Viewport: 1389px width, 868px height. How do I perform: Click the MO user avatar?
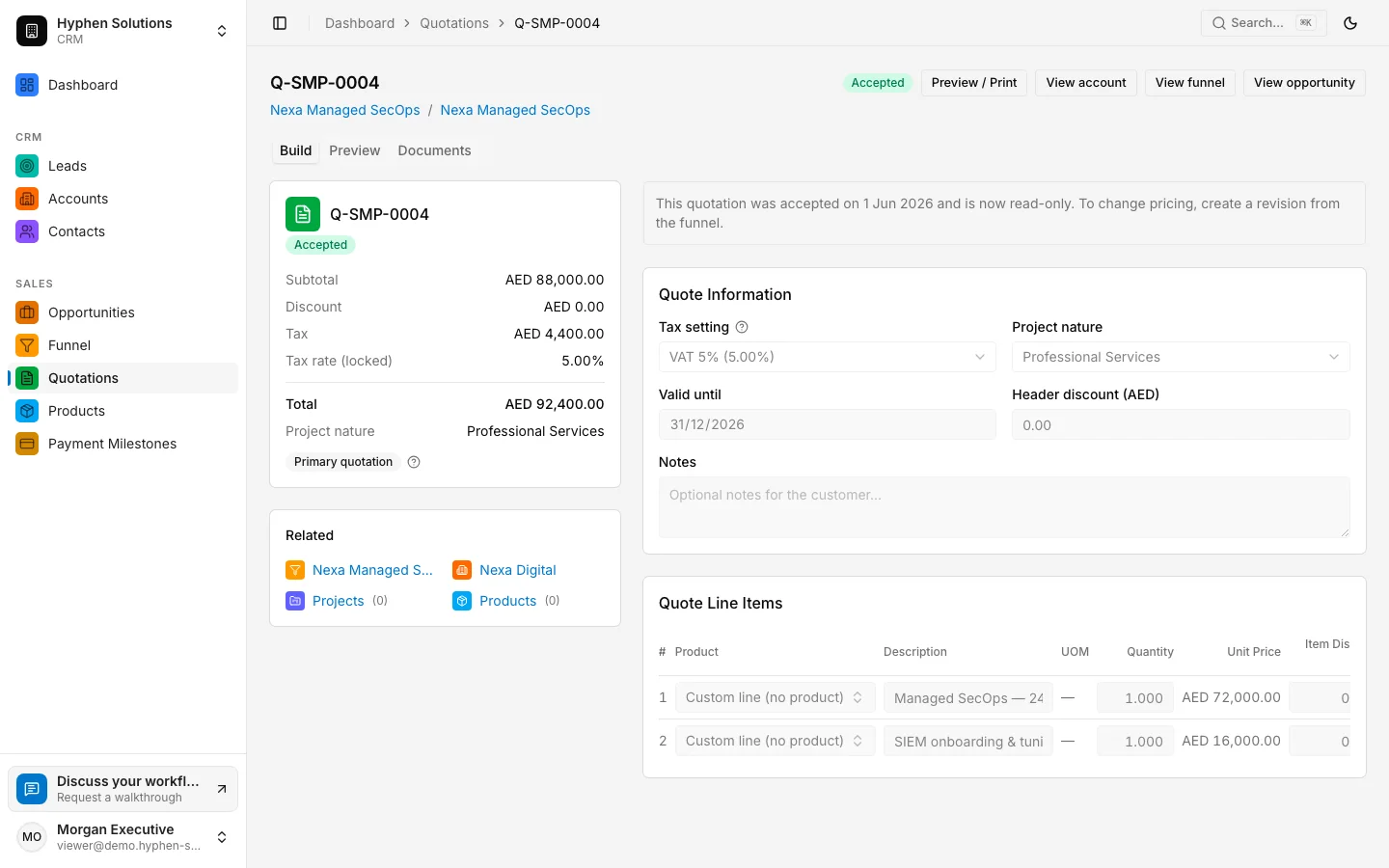click(32, 837)
